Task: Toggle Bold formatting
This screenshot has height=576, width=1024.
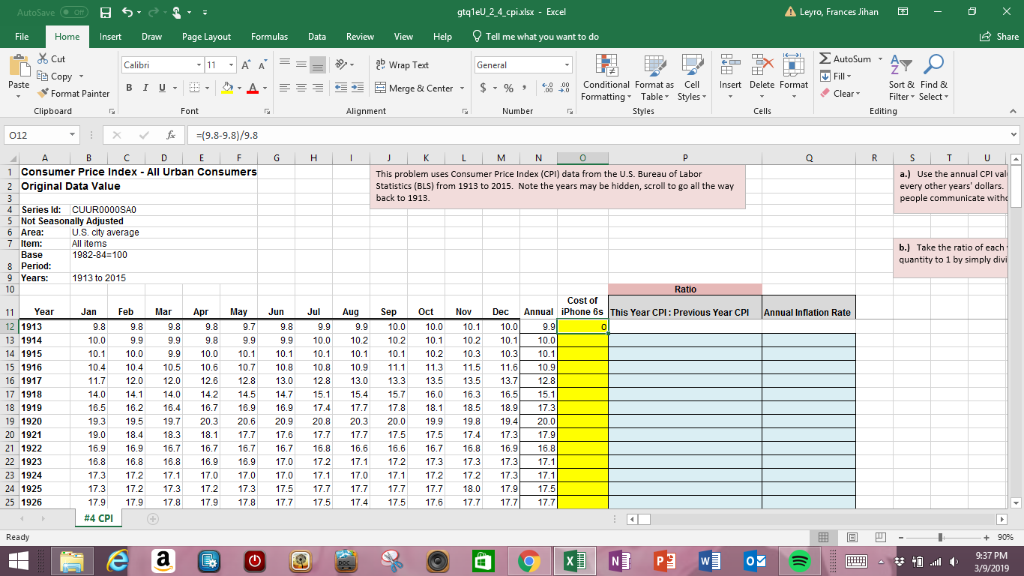Action: [129, 88]
